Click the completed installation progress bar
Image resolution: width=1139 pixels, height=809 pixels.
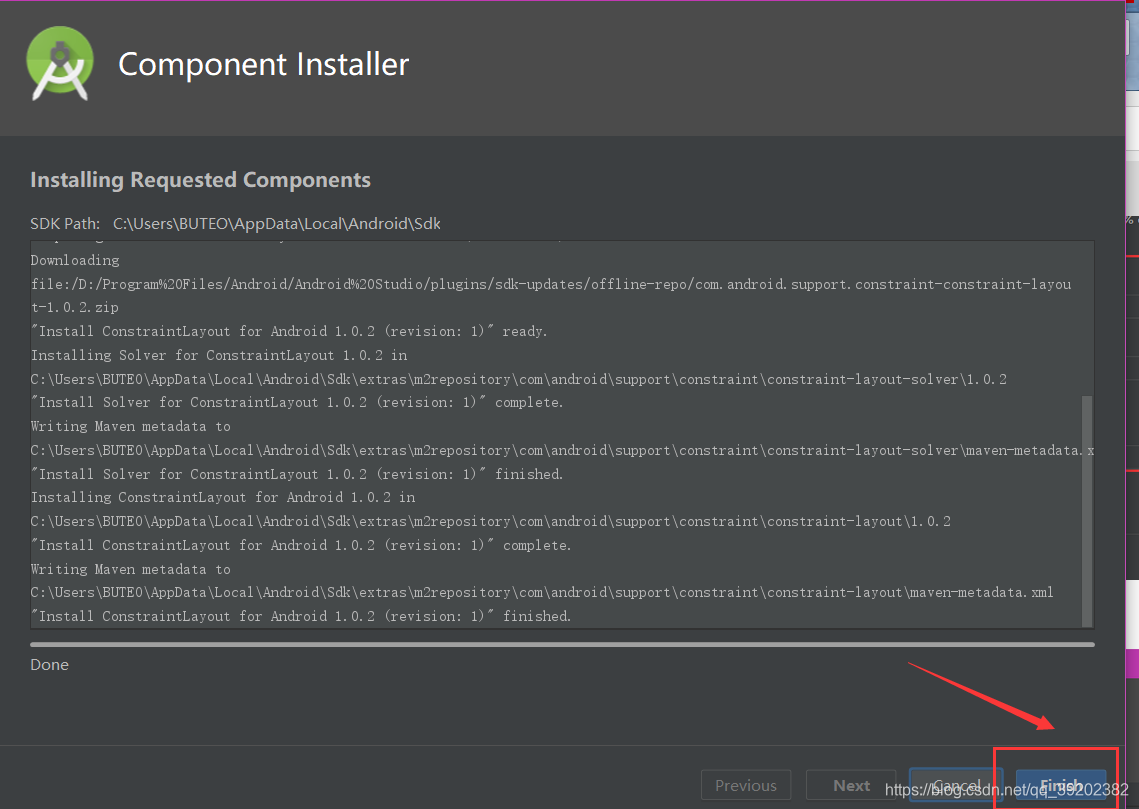(x=562, y=644)
